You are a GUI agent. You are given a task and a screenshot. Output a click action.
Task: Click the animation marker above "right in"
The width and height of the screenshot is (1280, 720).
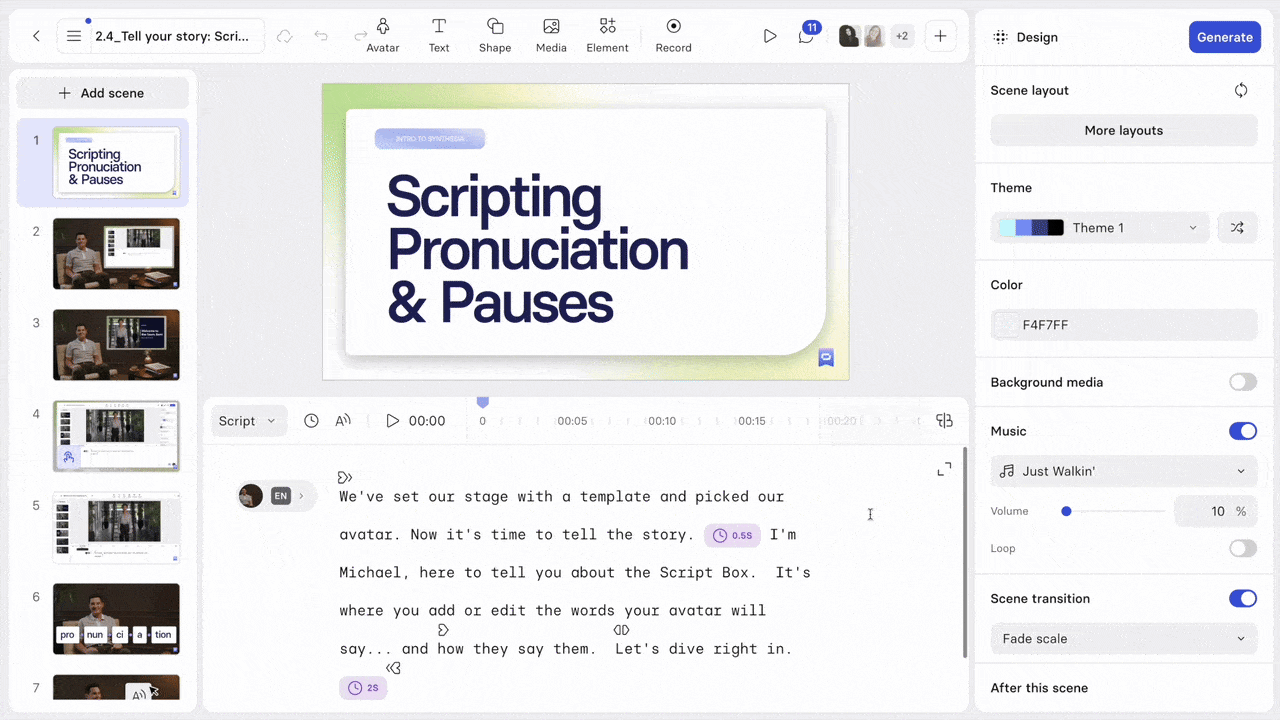coord(621,630)
